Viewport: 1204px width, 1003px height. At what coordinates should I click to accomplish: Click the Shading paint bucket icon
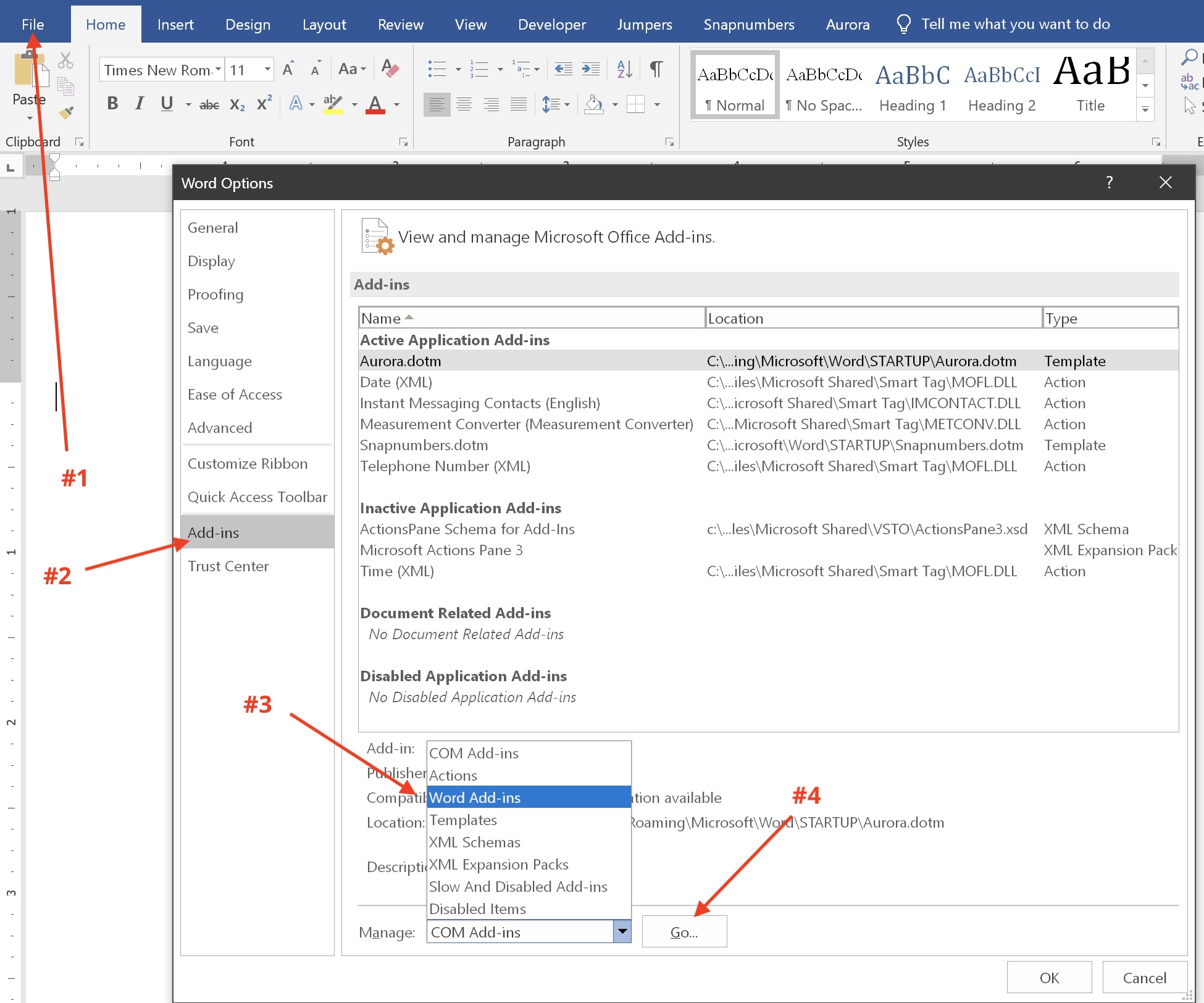point(594,104)
